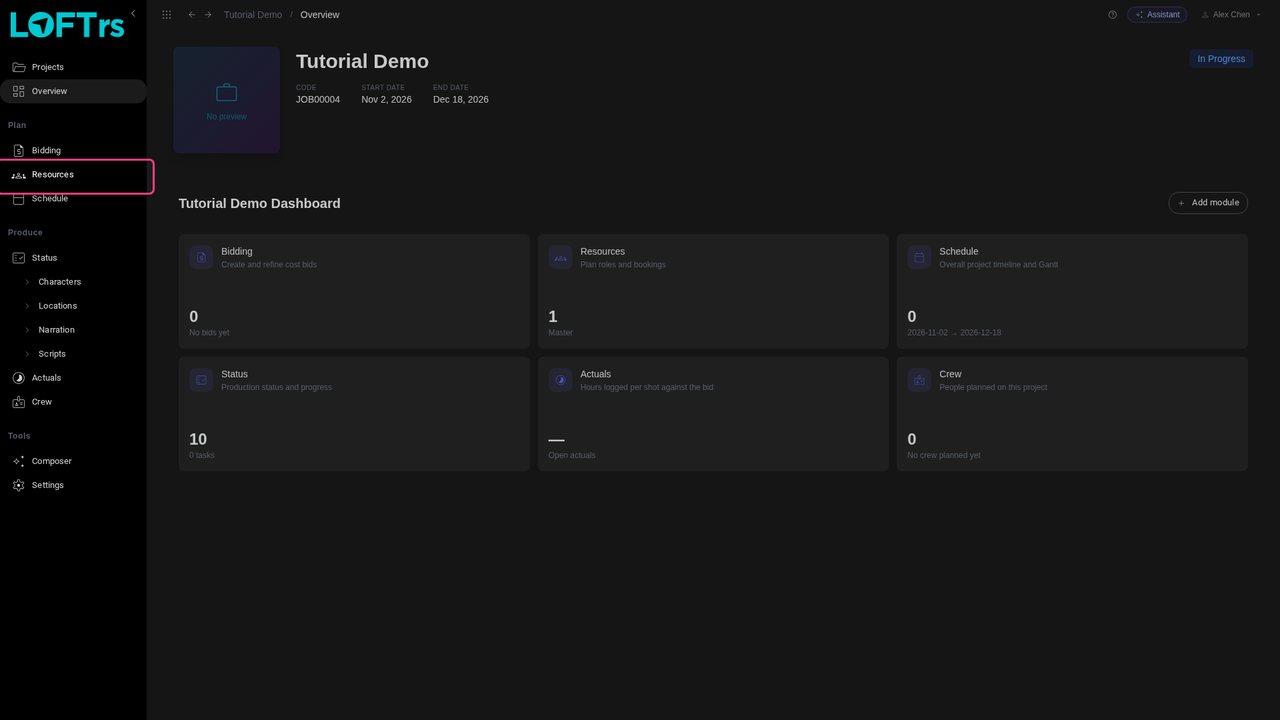Collapse the sidebar with the chevron

click(x=133, y=13)
